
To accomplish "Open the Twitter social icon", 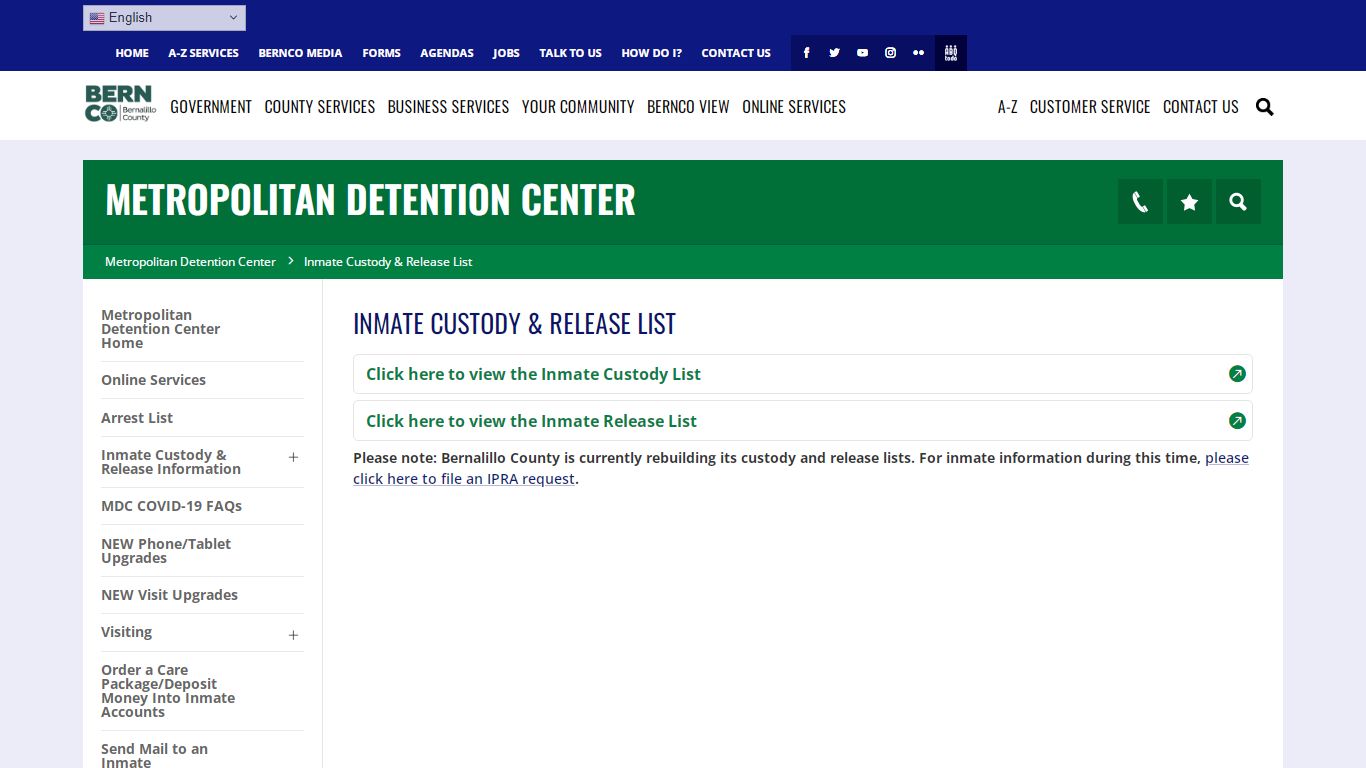I will [x=834, y=53].
